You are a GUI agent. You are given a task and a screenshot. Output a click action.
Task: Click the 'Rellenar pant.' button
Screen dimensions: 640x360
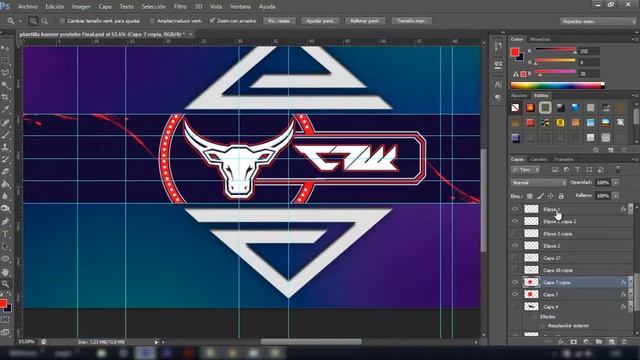[x=365, y=21]
